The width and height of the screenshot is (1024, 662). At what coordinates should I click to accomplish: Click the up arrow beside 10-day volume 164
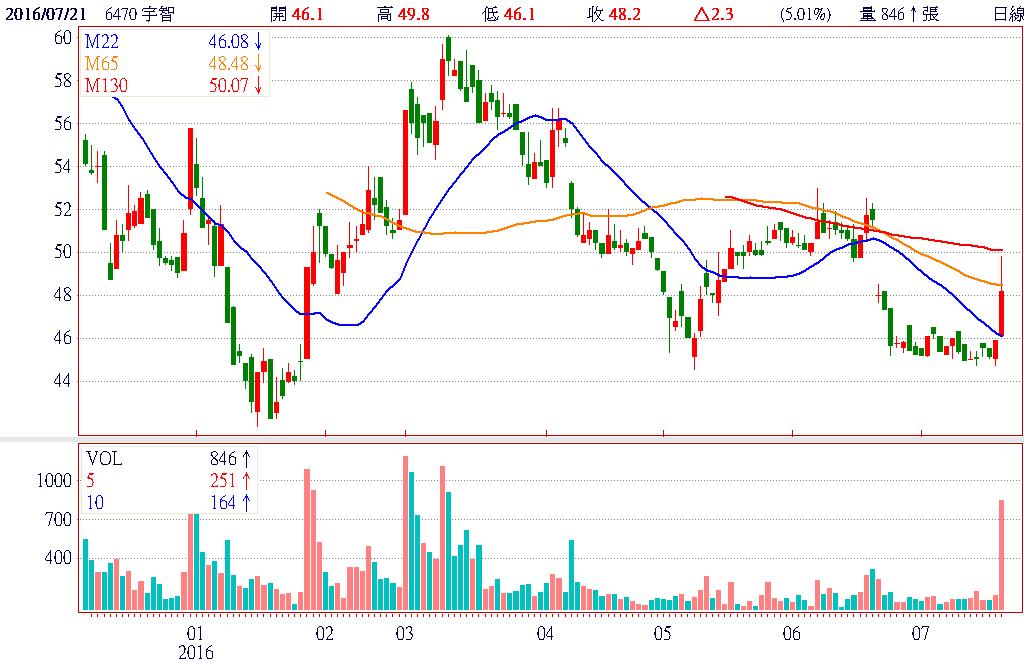(246, 503)
